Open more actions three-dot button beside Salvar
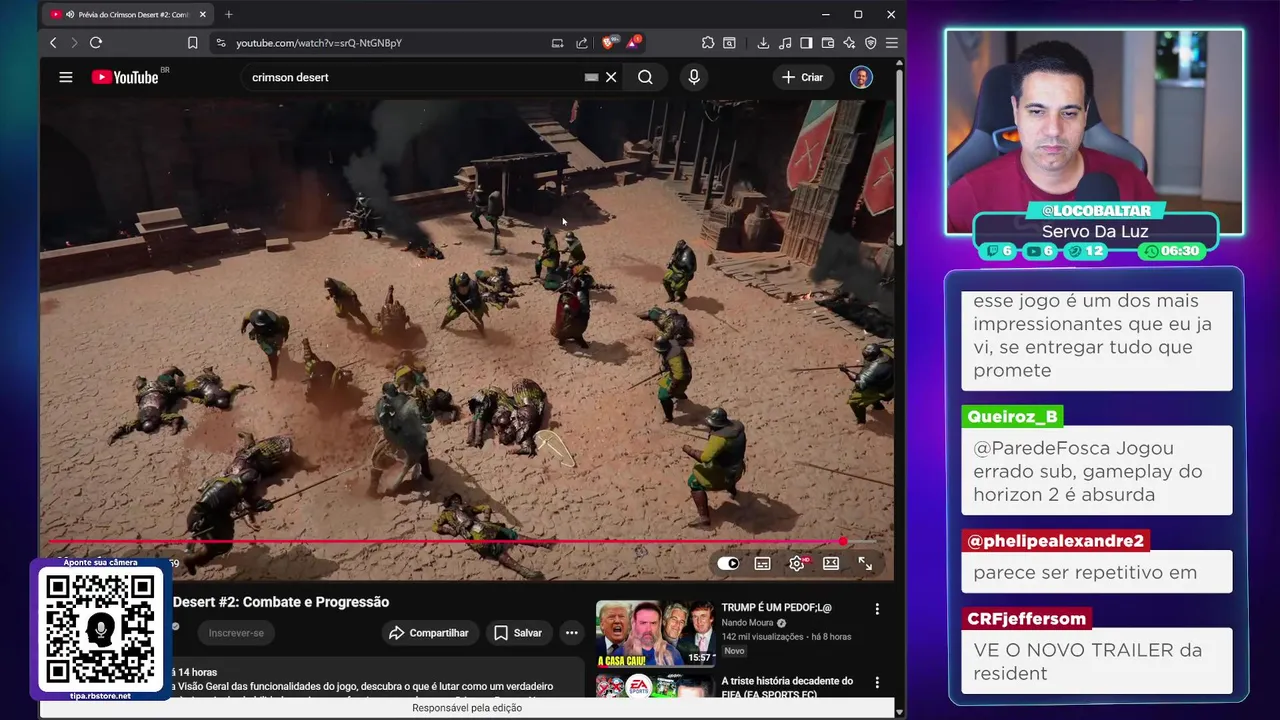This screenshot has width=1280, height=720. 571,633
